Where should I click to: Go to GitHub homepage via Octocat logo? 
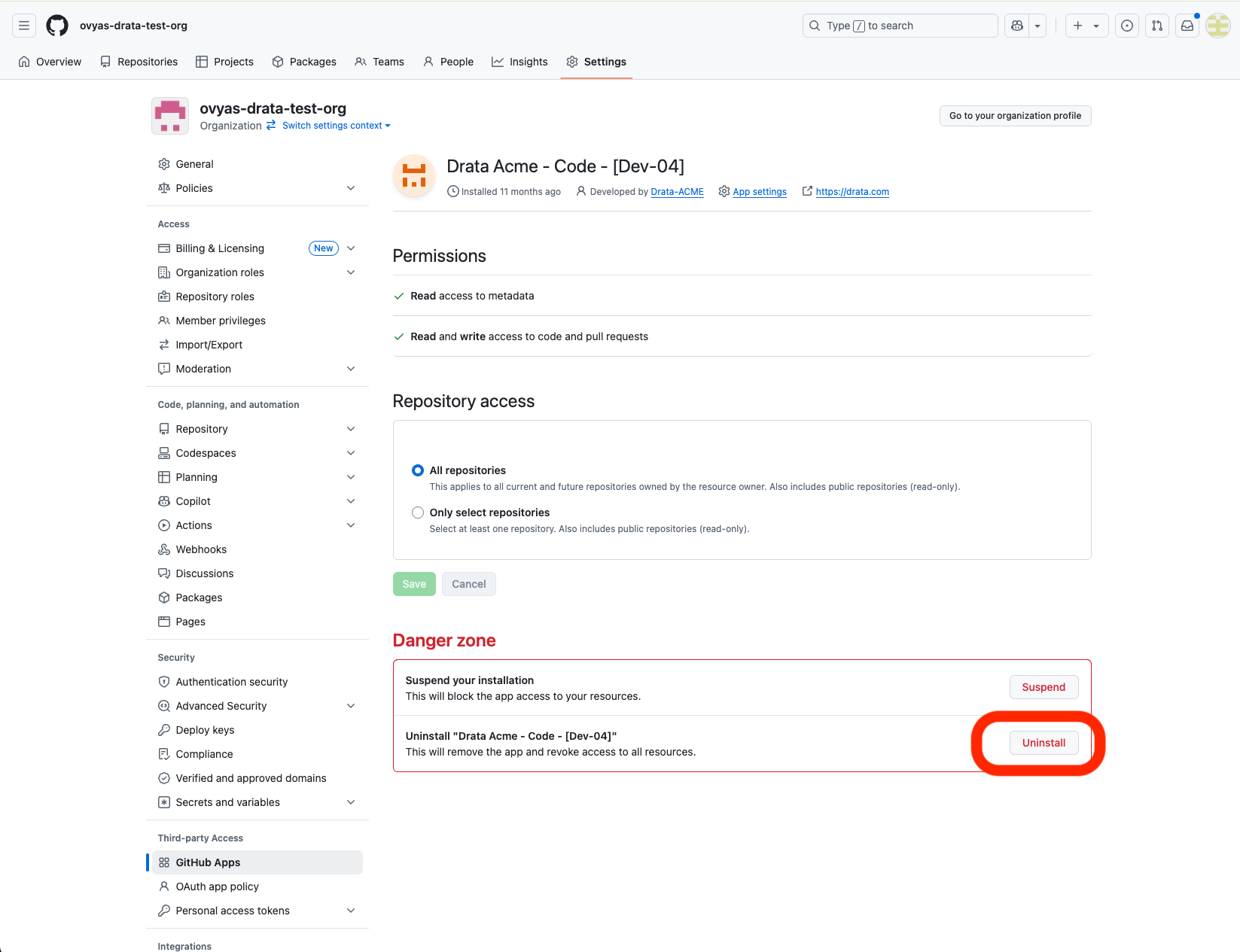click(57, 26)
